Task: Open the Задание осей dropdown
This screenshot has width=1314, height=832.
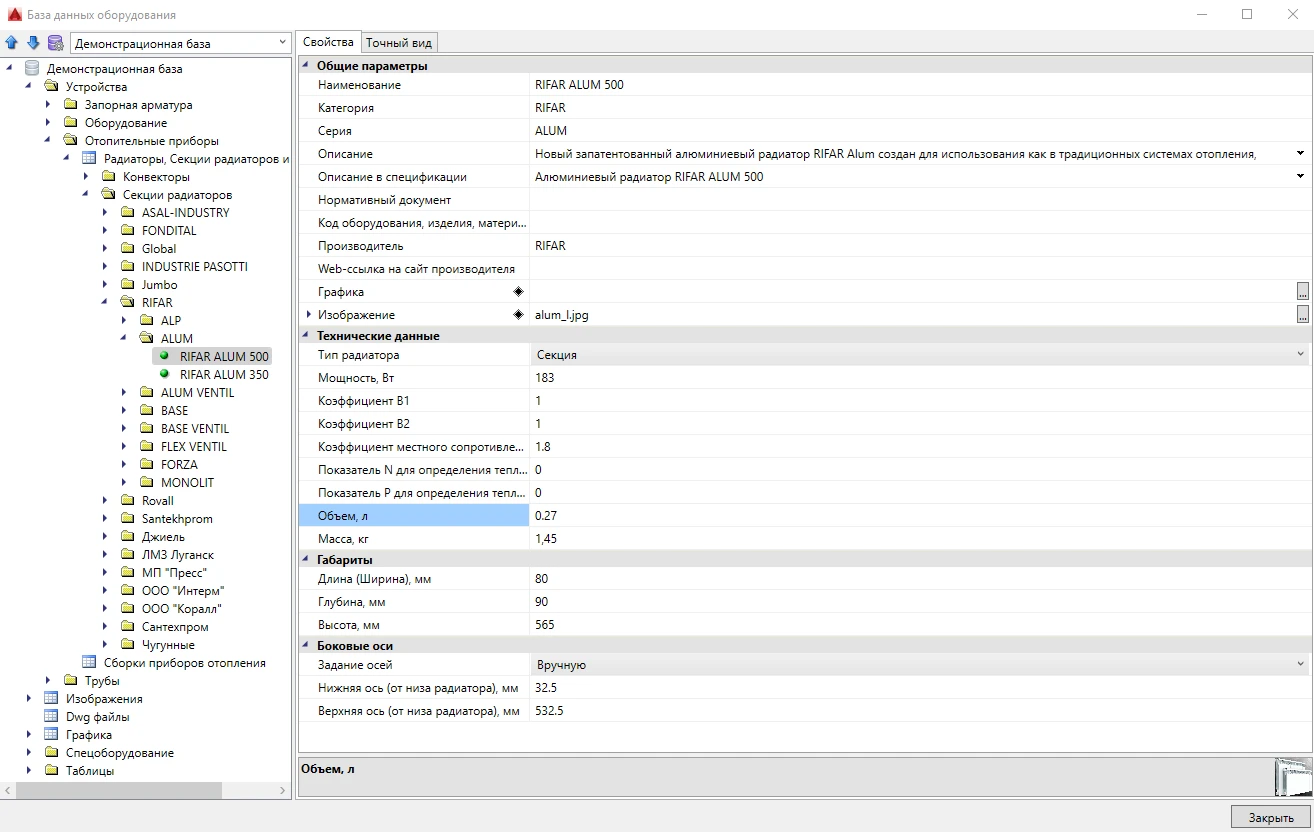Action: click(1300, 665)
